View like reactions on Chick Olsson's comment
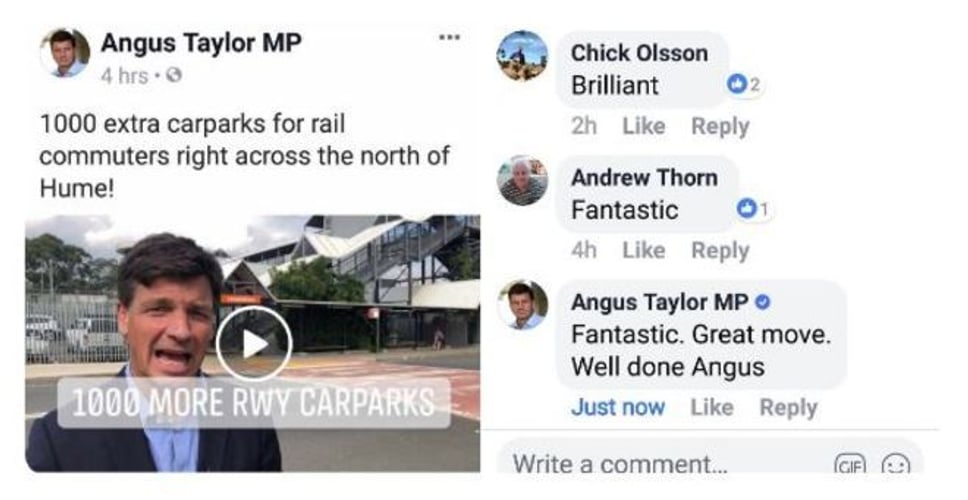Image resolution: width=968 pixels, height=500 pixels. (744, 86)
